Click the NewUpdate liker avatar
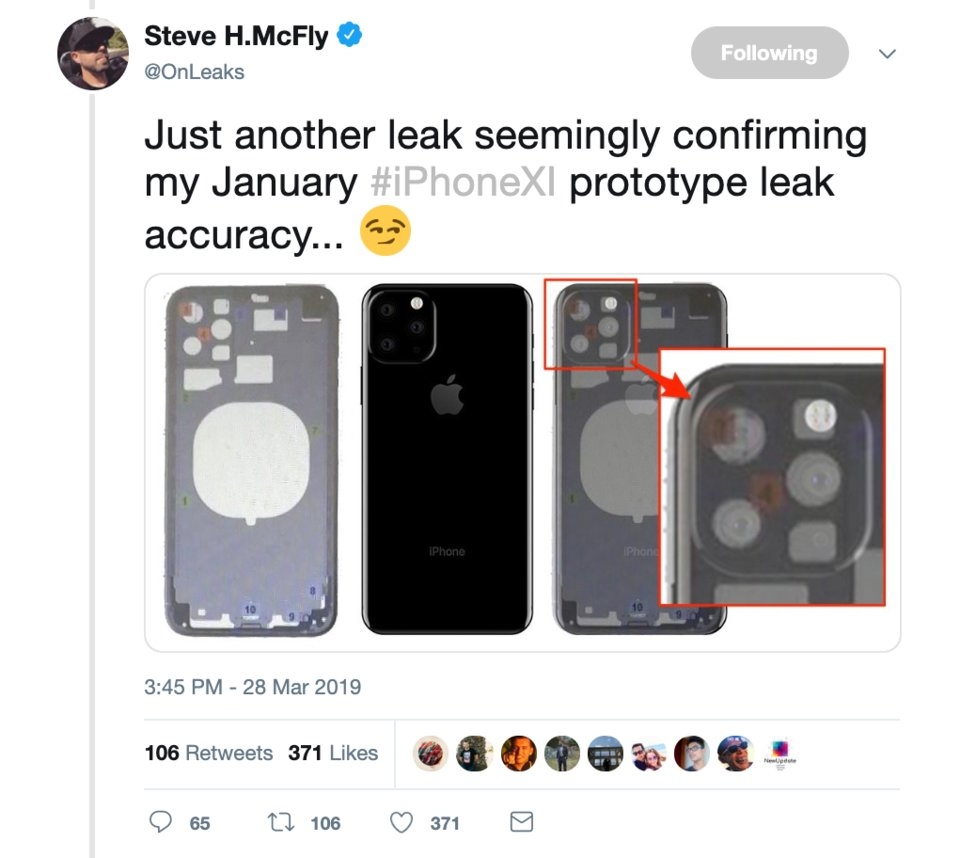 [777, 754]
